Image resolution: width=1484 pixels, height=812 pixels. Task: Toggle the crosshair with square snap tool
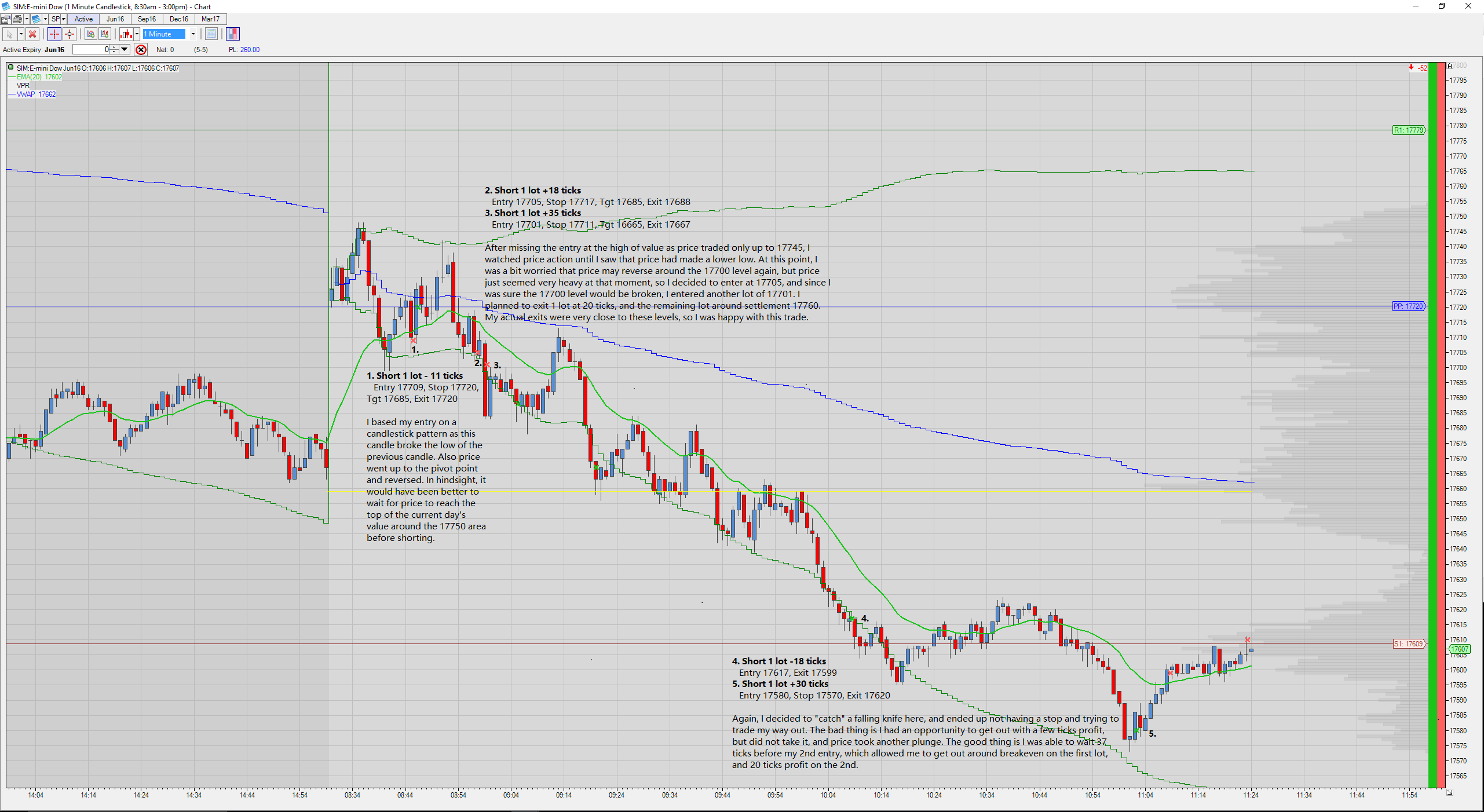pos(70,34)
